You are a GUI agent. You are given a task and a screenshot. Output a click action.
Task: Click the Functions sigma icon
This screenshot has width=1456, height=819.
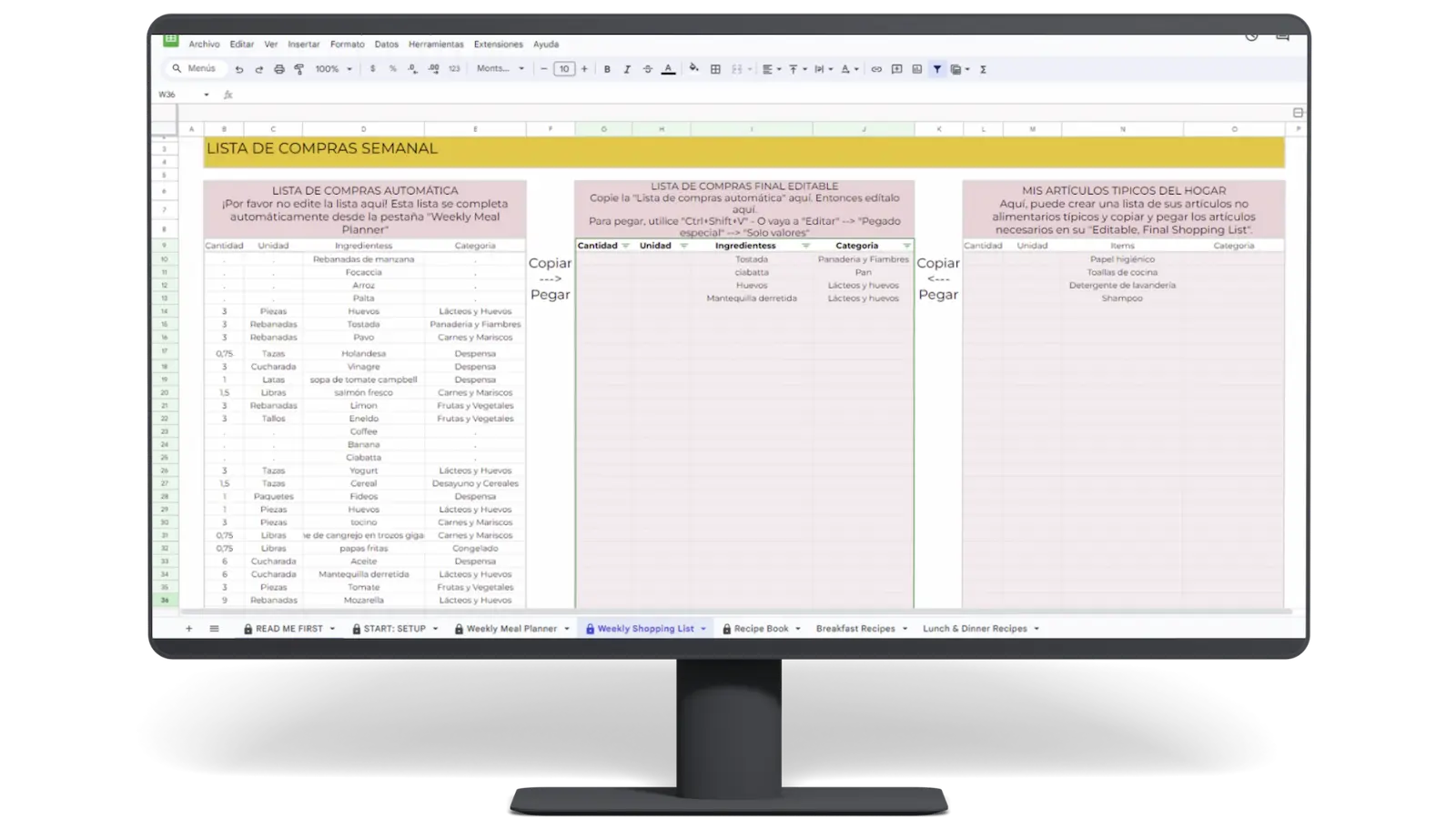click(983, 69)
